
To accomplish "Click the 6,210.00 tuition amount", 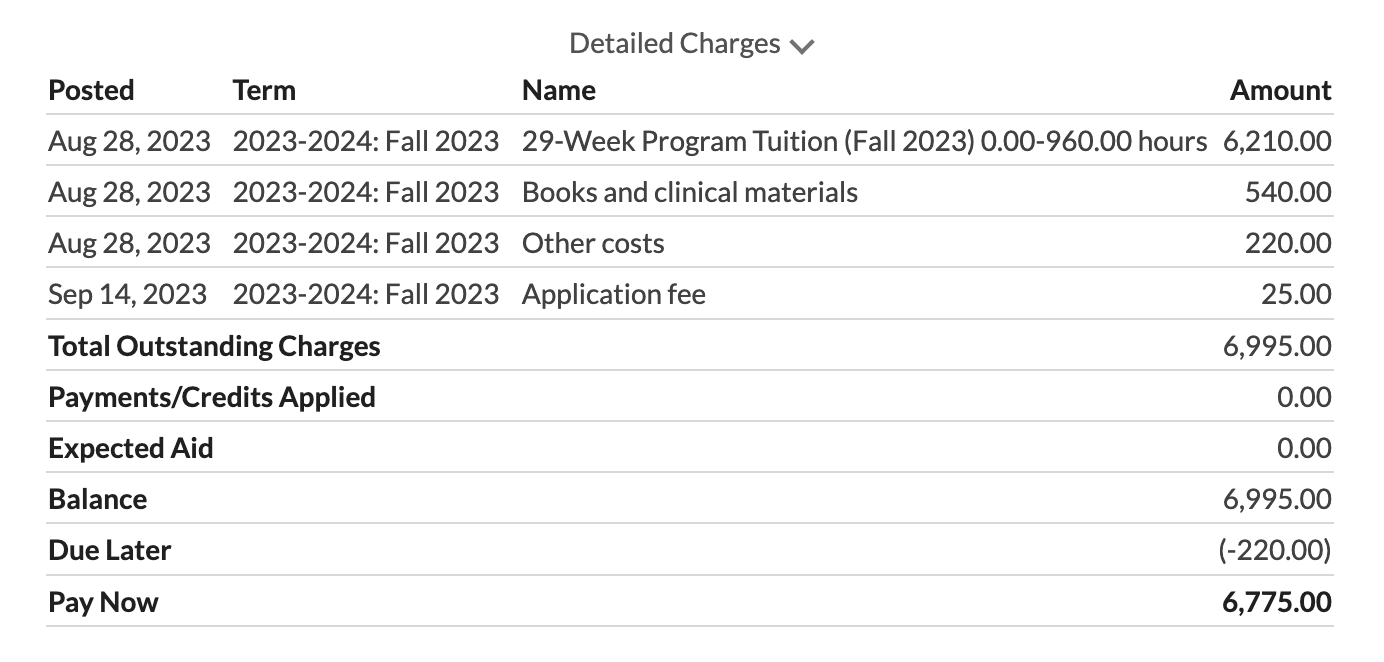I will (x=1277, y=141).
